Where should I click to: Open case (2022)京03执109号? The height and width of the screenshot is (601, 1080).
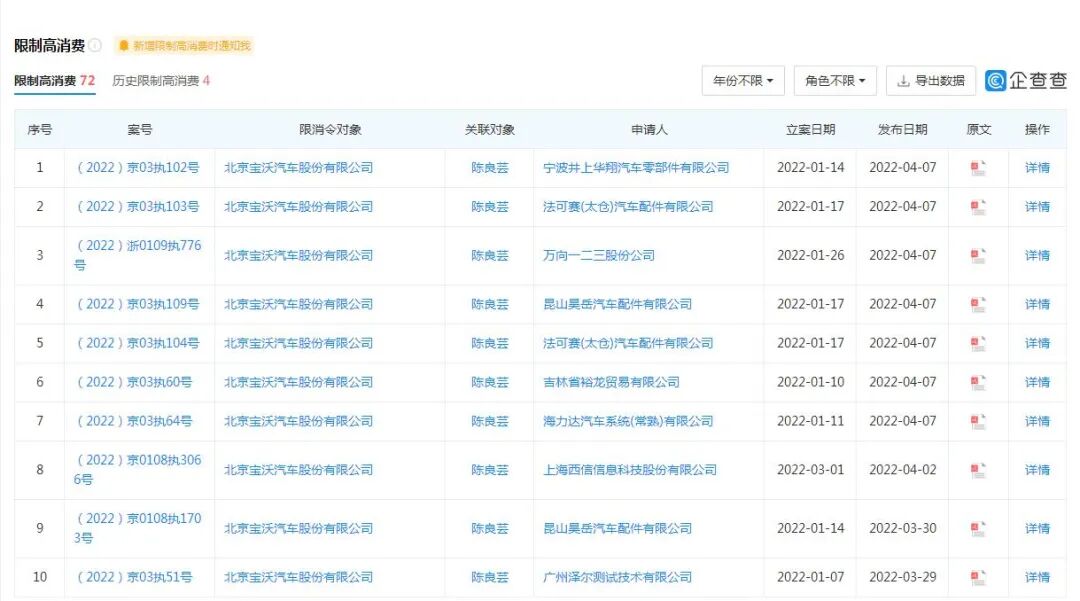[x=138, y=304]
